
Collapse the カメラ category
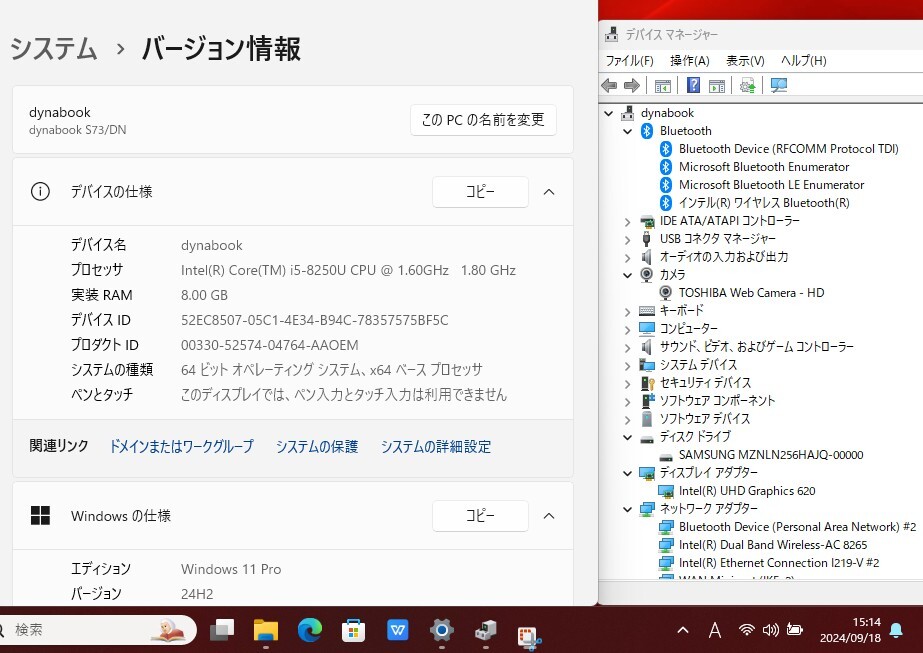[627, 275]
